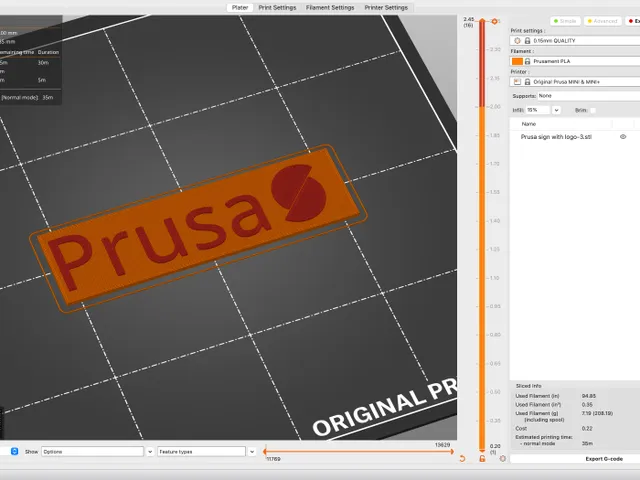The image size is (640, 480).
Task: Click the Estimated printing time value 35m
Action: [x=587, y=443]
